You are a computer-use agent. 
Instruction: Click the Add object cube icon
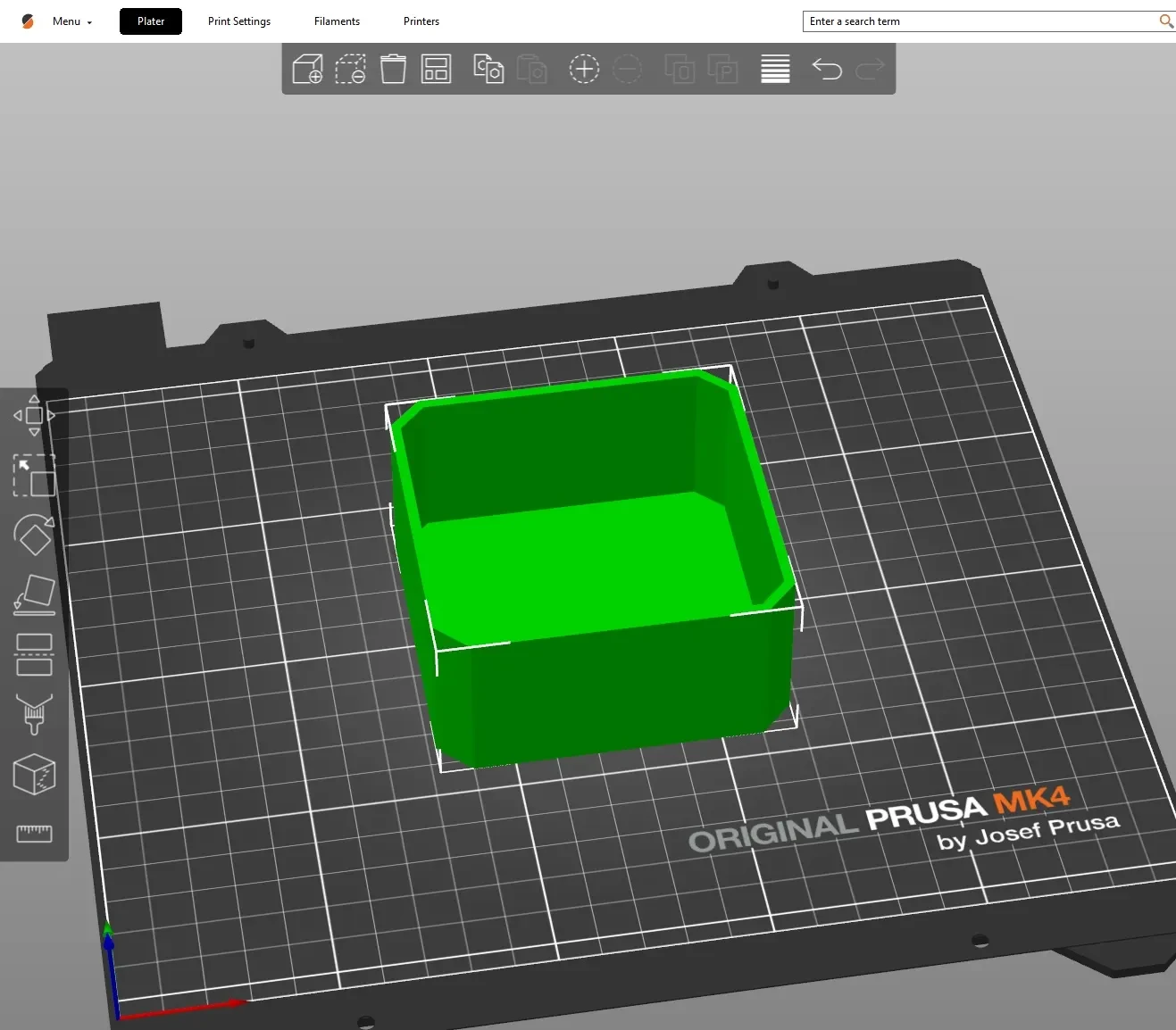(307, 69)
